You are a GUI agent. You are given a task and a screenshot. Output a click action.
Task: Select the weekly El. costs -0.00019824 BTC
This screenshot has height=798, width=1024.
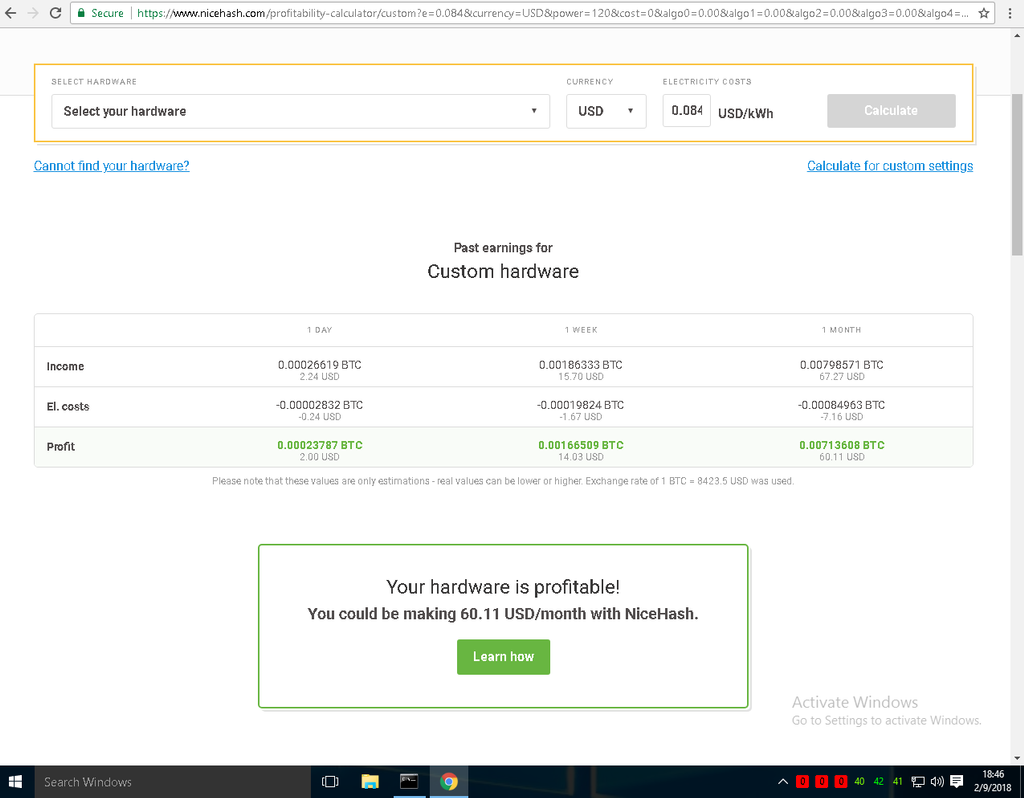click(x=581, y=405)
